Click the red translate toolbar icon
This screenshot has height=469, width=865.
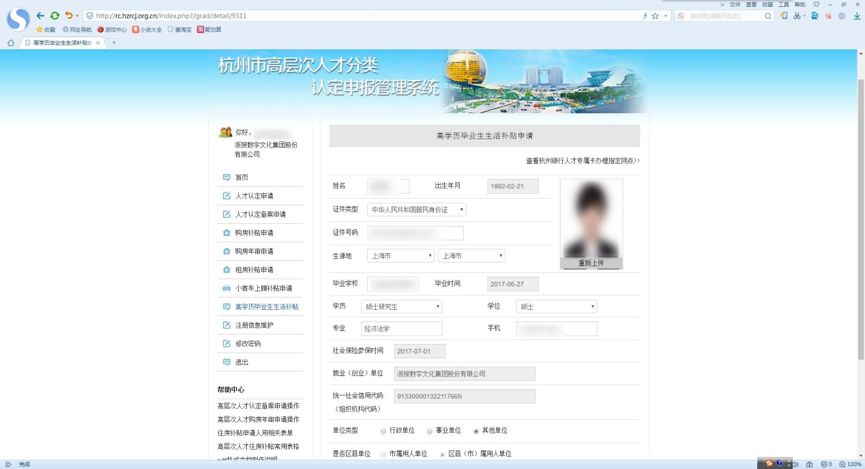click(x=828, y=16)
